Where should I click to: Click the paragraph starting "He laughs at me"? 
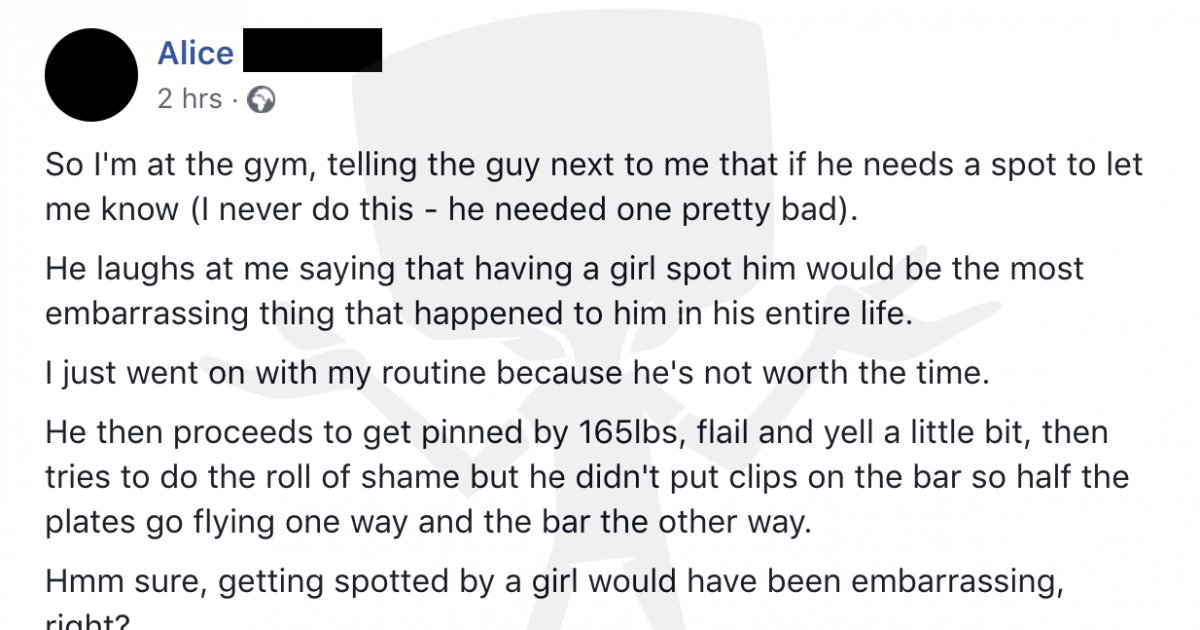coord(565,292)
